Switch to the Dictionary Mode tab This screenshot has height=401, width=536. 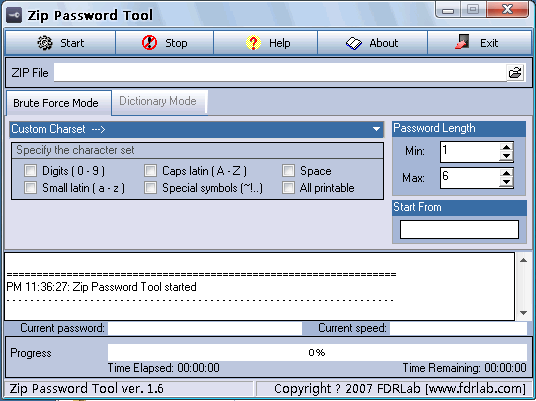click(159, 101)
